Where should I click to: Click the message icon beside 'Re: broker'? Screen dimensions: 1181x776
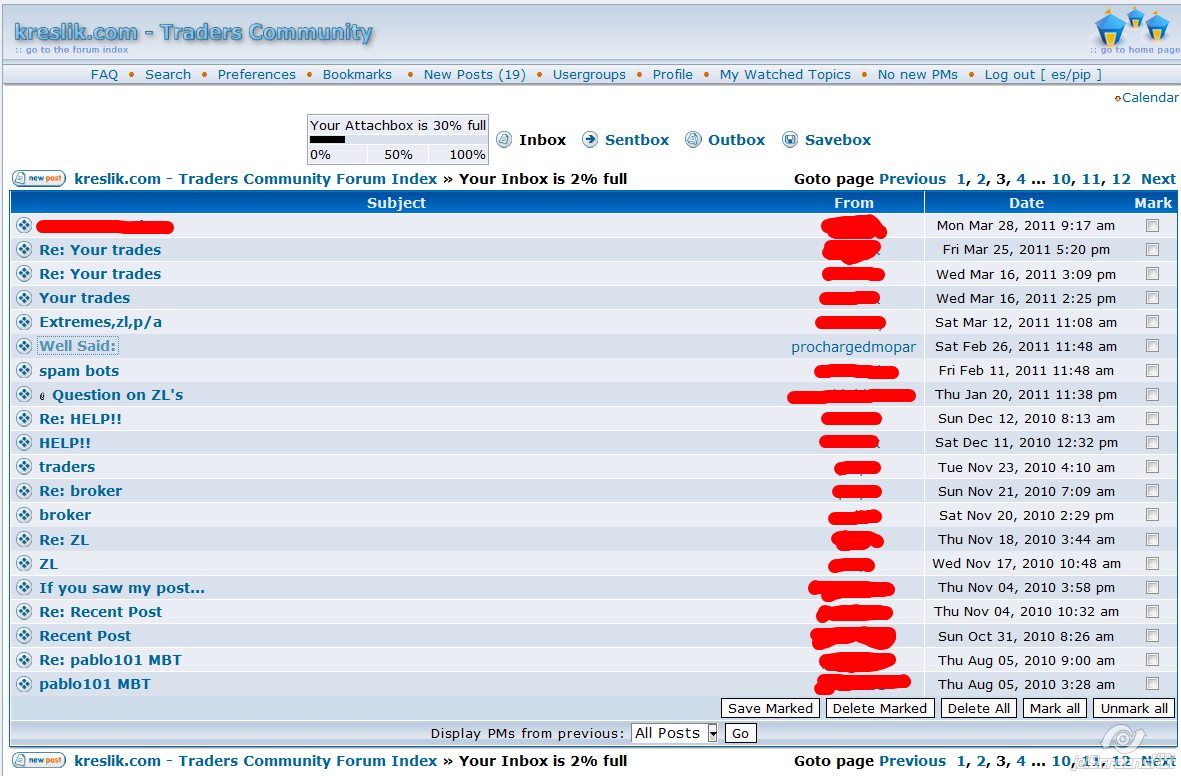click(x=24, y=490)
